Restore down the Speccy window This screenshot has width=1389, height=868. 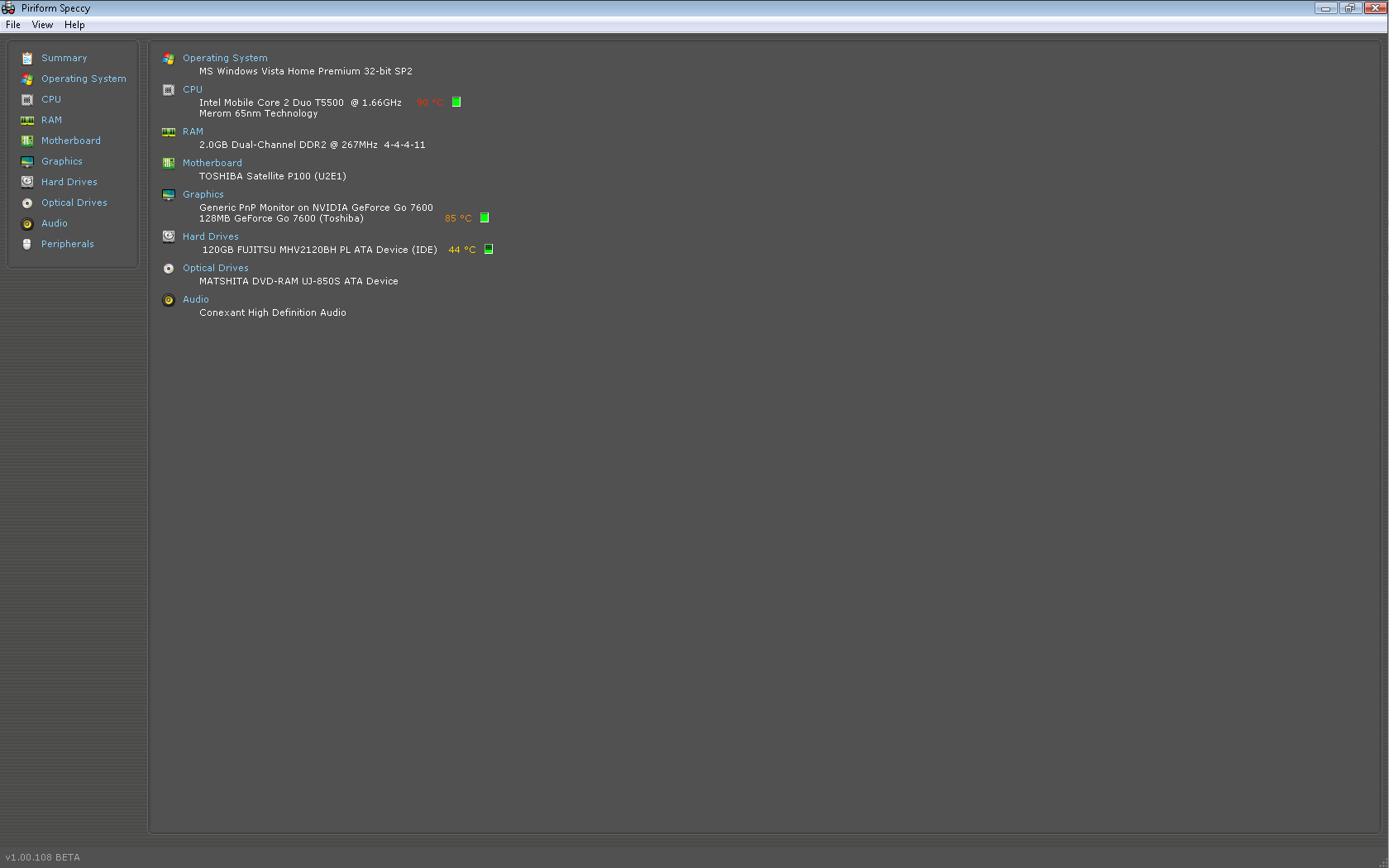pyautogui.click(x=1349, y=8)
